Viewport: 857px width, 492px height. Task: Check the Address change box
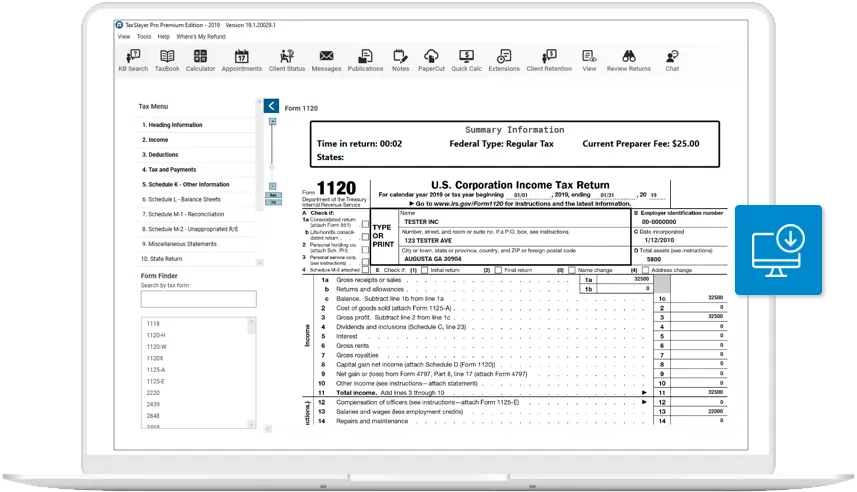coord(645,270)
